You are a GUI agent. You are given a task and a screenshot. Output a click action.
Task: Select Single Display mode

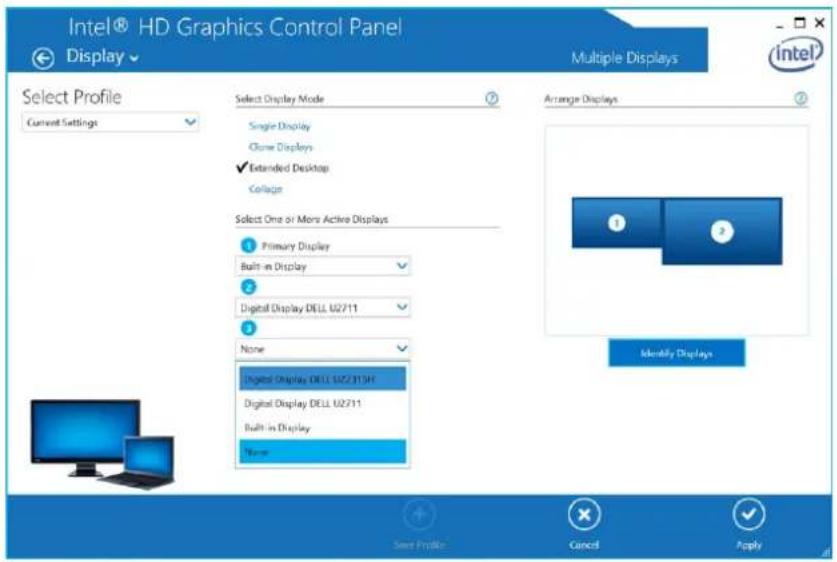point(279,126)
